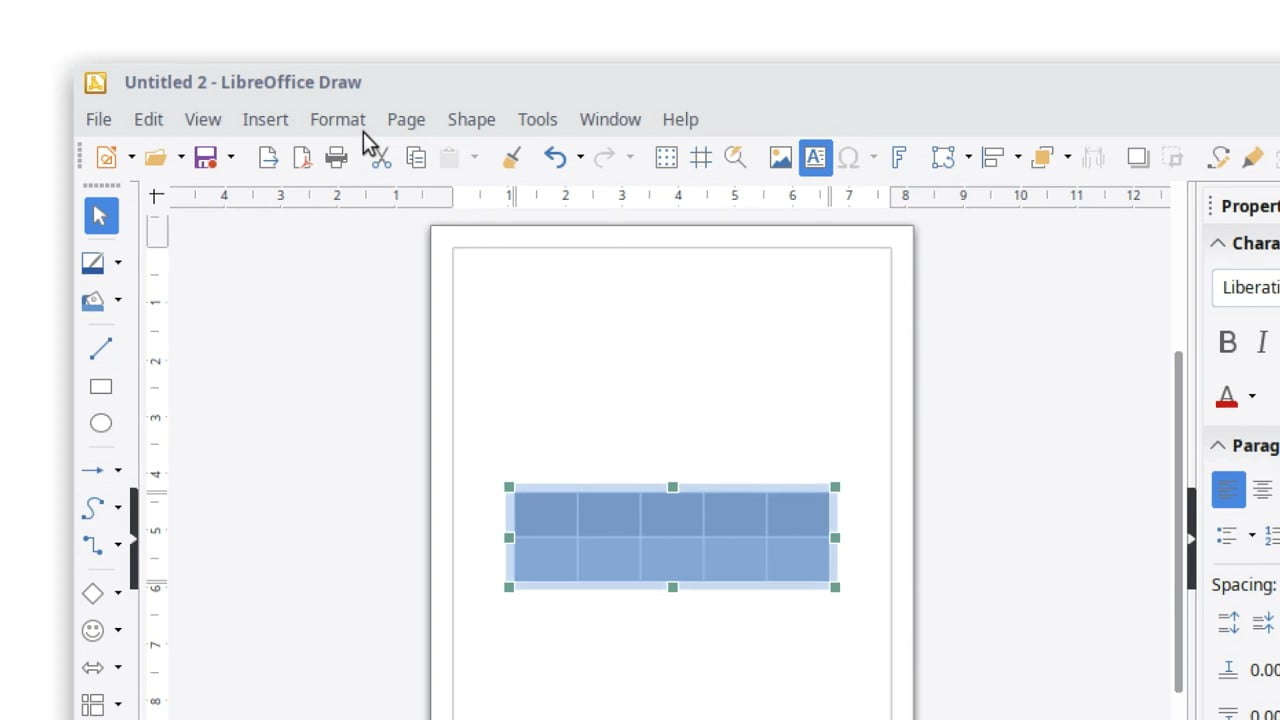Click the New document icon
Image resolution: width=1280 pixels, height=720 pixels.
(x=106, y=157)
